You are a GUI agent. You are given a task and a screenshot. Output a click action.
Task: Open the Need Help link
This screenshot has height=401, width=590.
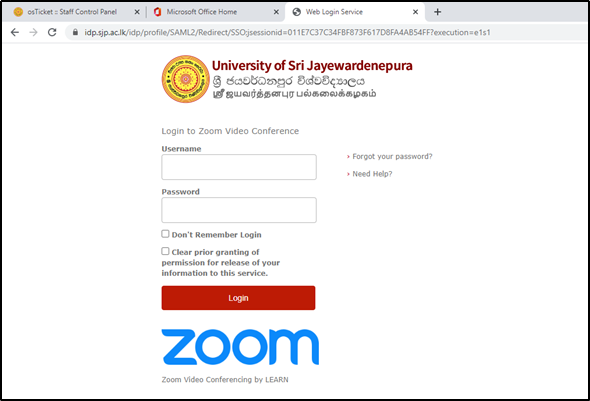pyautogui.click(x=372, y=174)
